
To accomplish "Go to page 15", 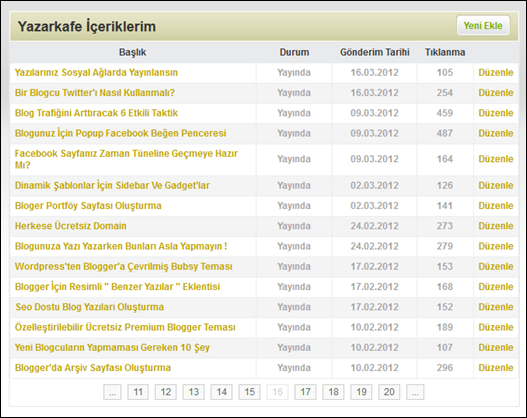I will click(x=249, y=392).
